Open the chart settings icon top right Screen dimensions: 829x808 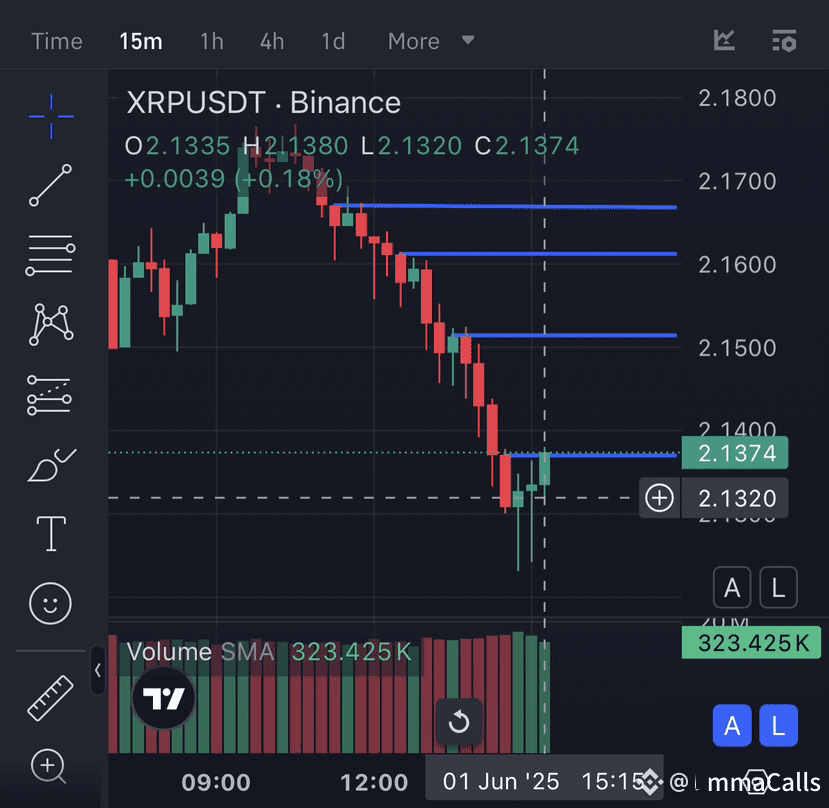[784, 40]
